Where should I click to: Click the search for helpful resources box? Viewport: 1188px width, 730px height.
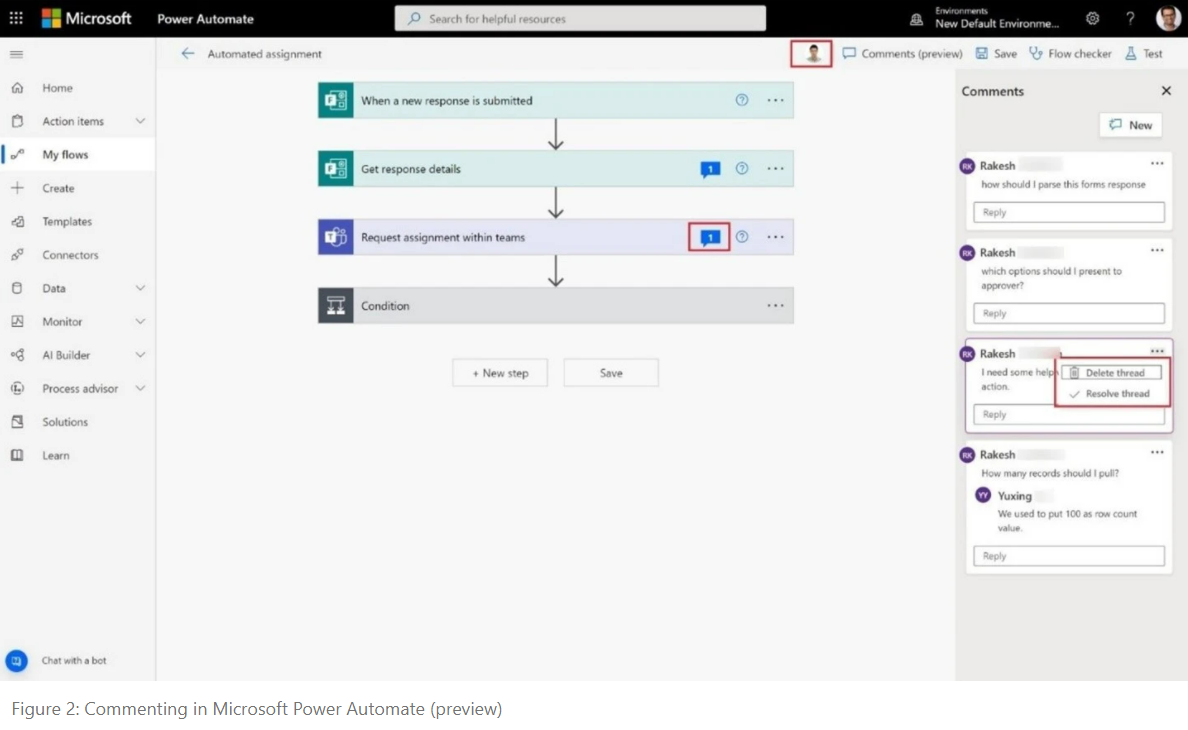[x=580, y=18]
